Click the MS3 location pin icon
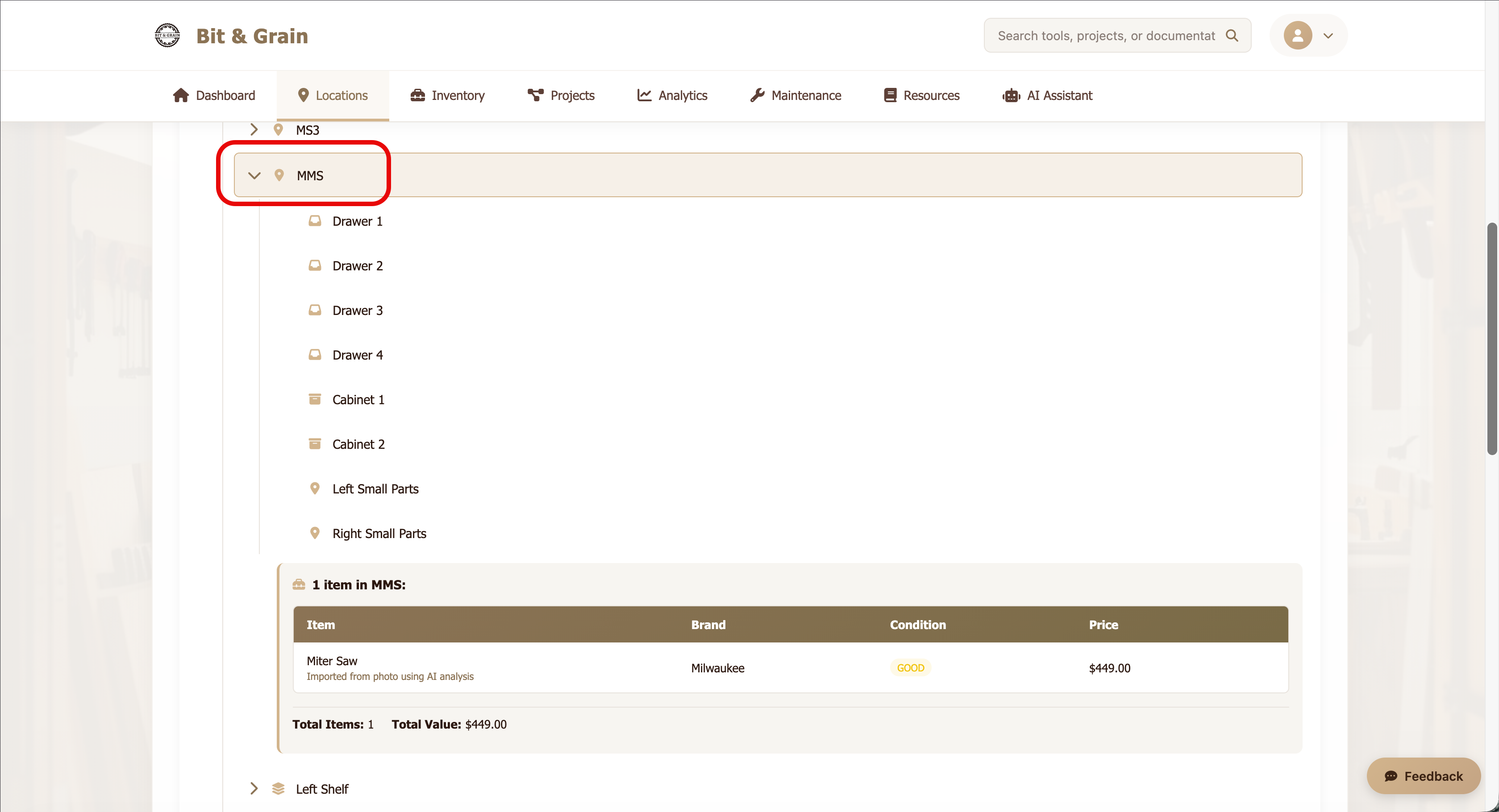Image resolution: width=1499 pixels, height=812 pixels. (x=278, y=130)
